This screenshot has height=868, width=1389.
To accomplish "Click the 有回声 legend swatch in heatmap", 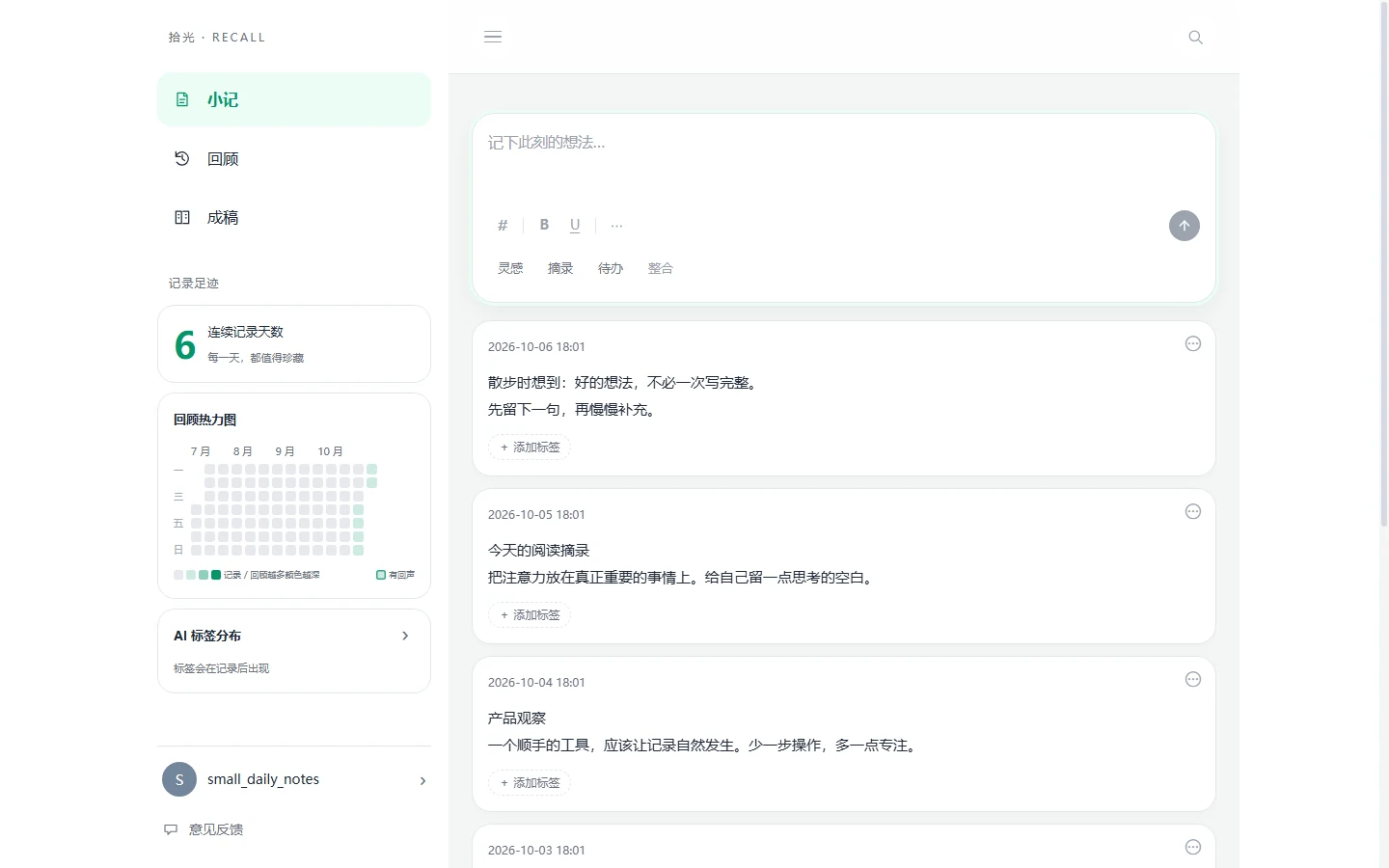I will tap(381, 575).
